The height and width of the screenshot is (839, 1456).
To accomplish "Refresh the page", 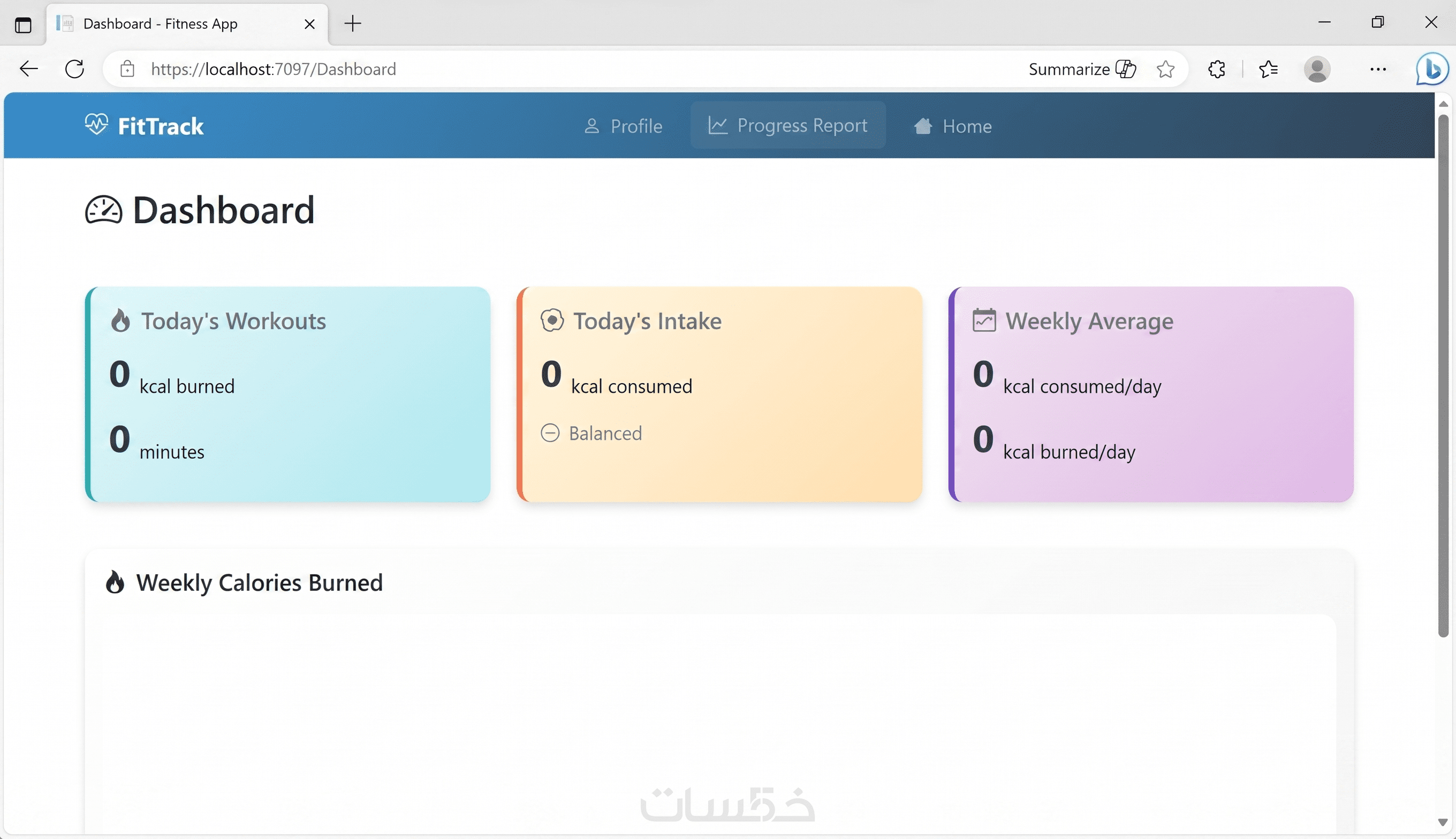I will (75, 69).
